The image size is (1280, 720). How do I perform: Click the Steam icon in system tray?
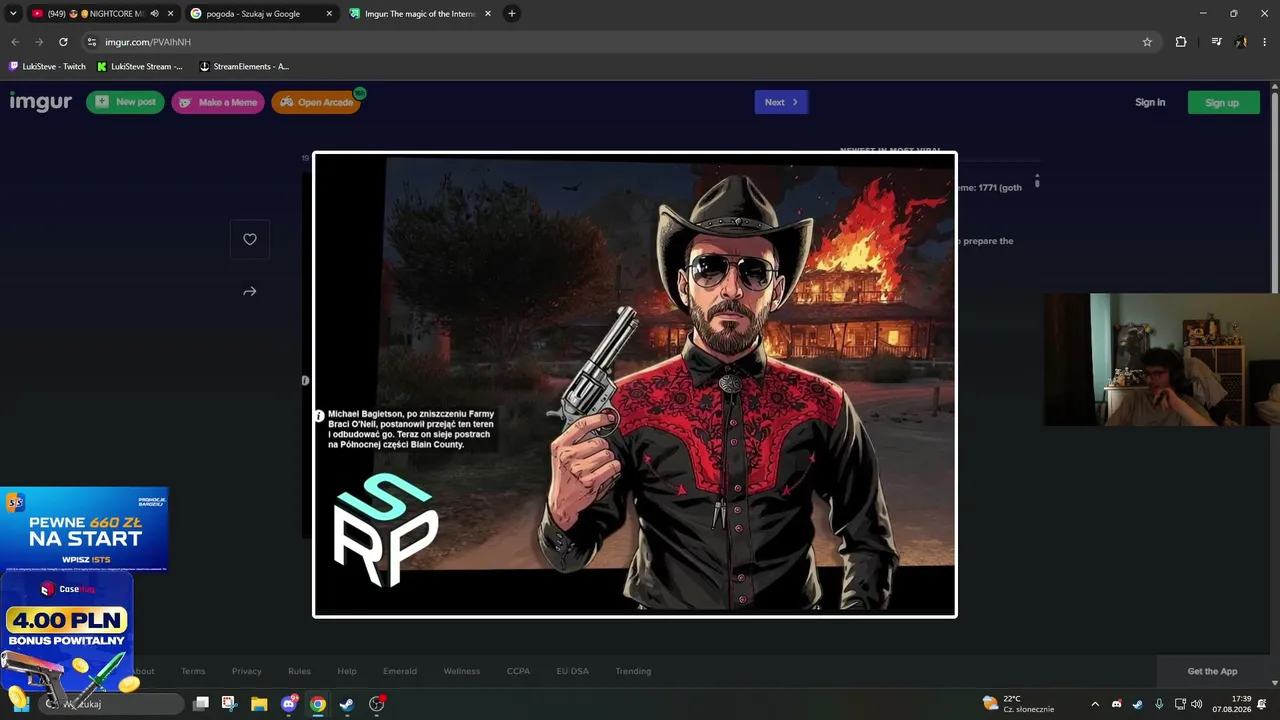click(1138, 704)
